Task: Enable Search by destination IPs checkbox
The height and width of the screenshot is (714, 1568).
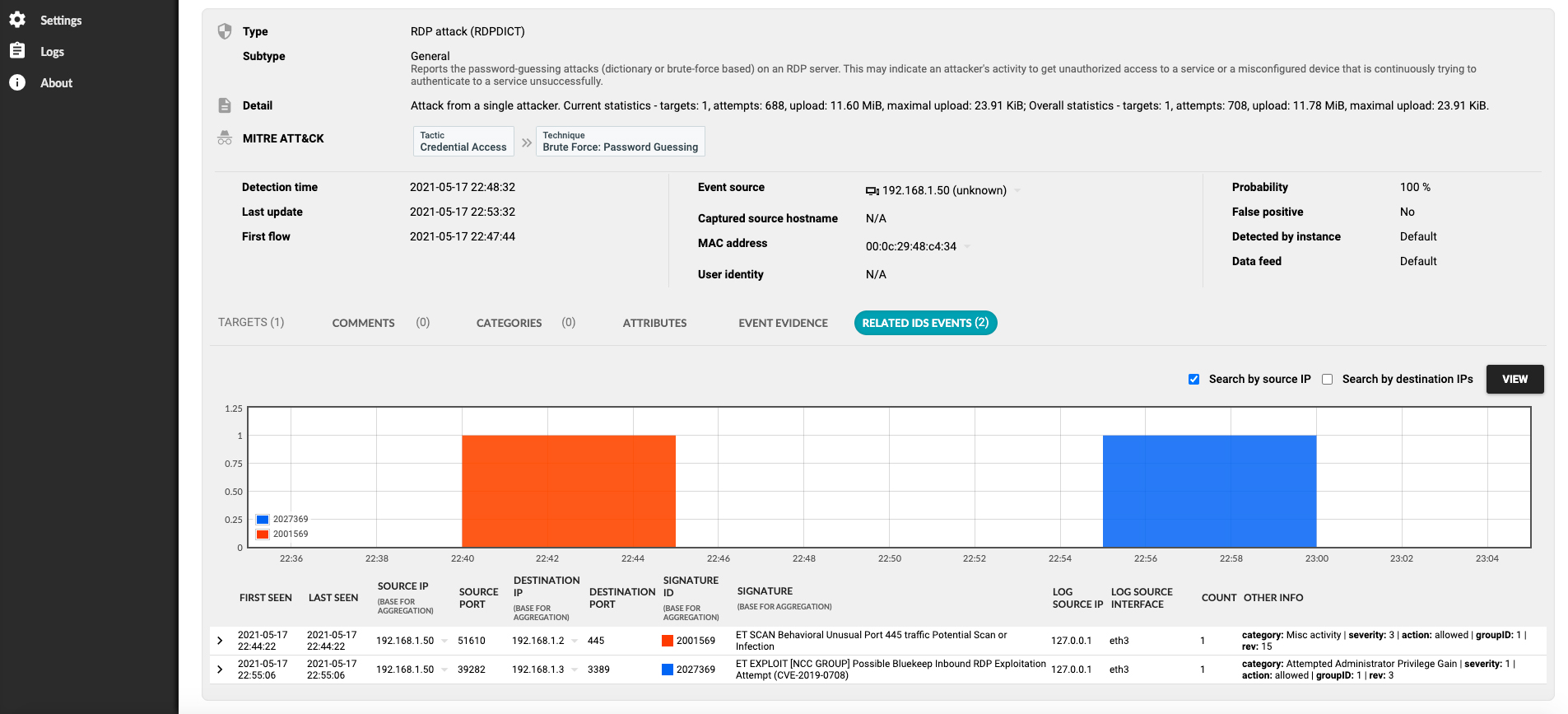Action: pos(1327,379)
